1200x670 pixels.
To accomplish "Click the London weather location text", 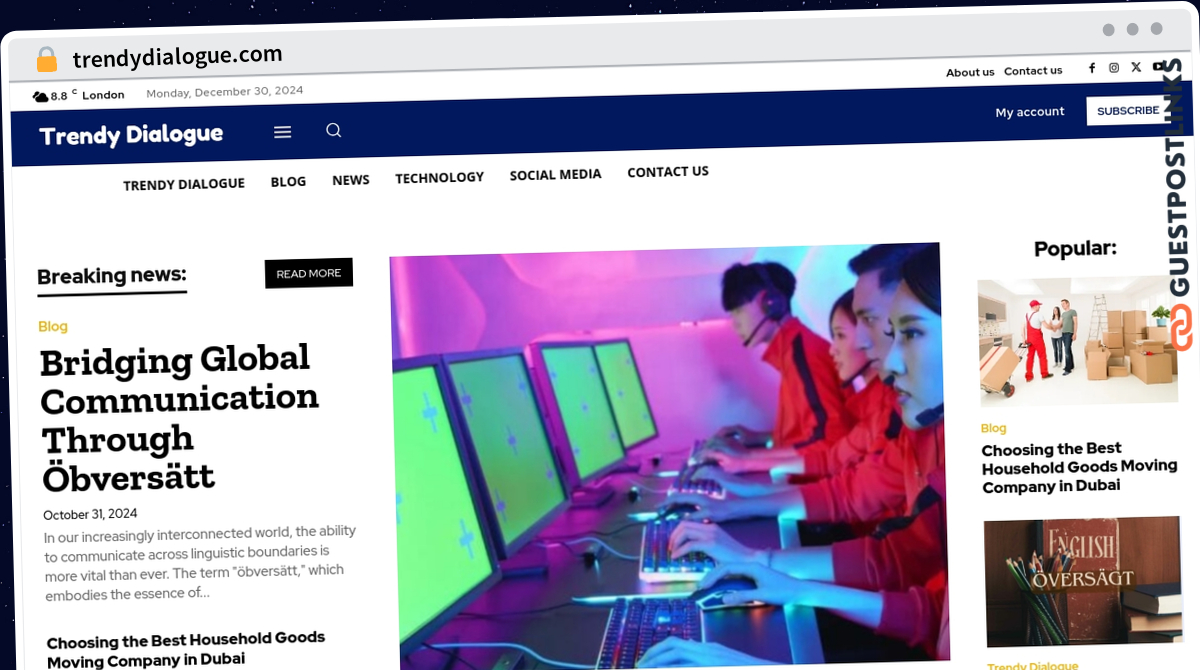I will coord(103,95).
